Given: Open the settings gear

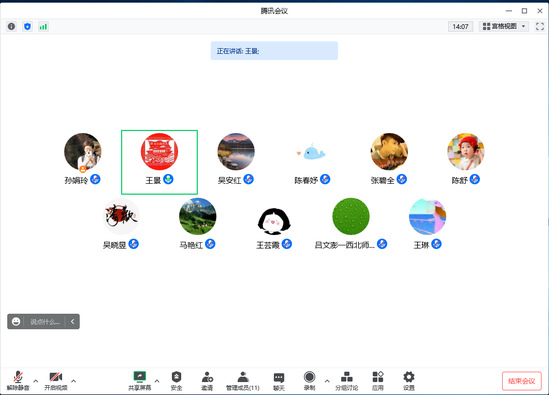Looking at the screenshot, I should [x=409, y=381].
